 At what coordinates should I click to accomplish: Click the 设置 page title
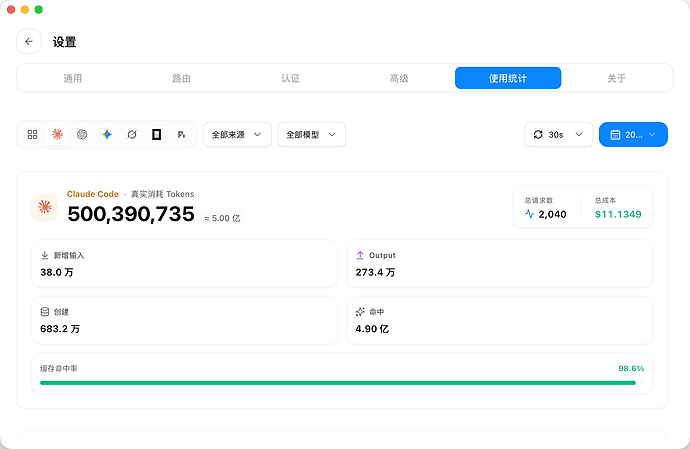tap(65, 42)
